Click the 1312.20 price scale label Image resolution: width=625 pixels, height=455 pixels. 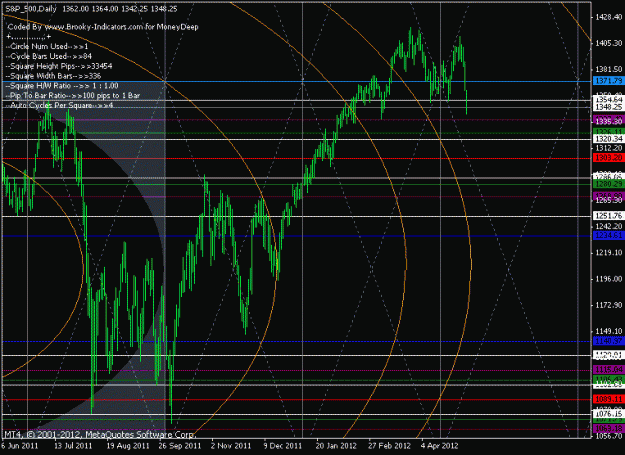click(x=609, y=148)
